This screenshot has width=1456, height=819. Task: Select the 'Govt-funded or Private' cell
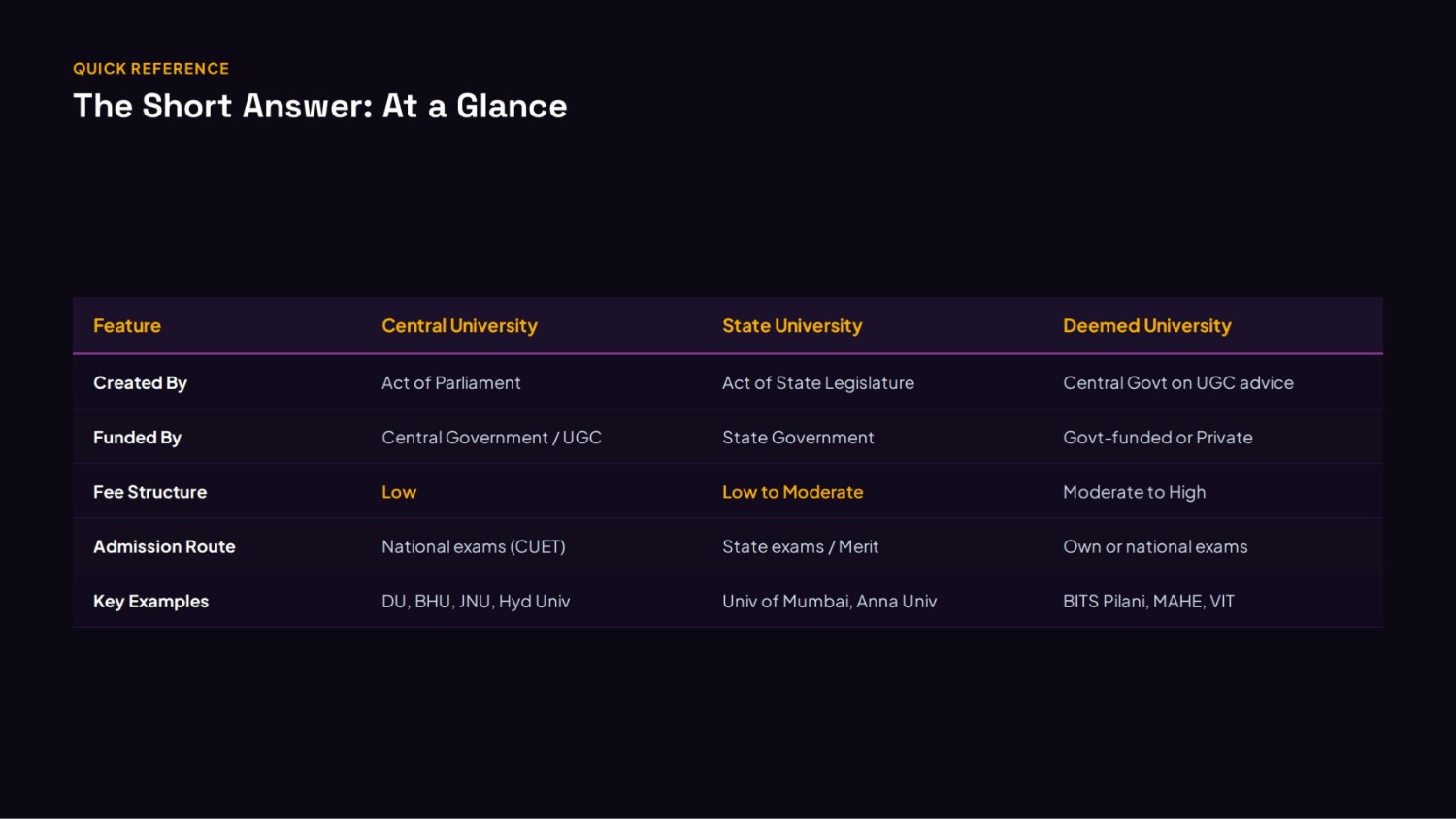[x=1158, y=438]
